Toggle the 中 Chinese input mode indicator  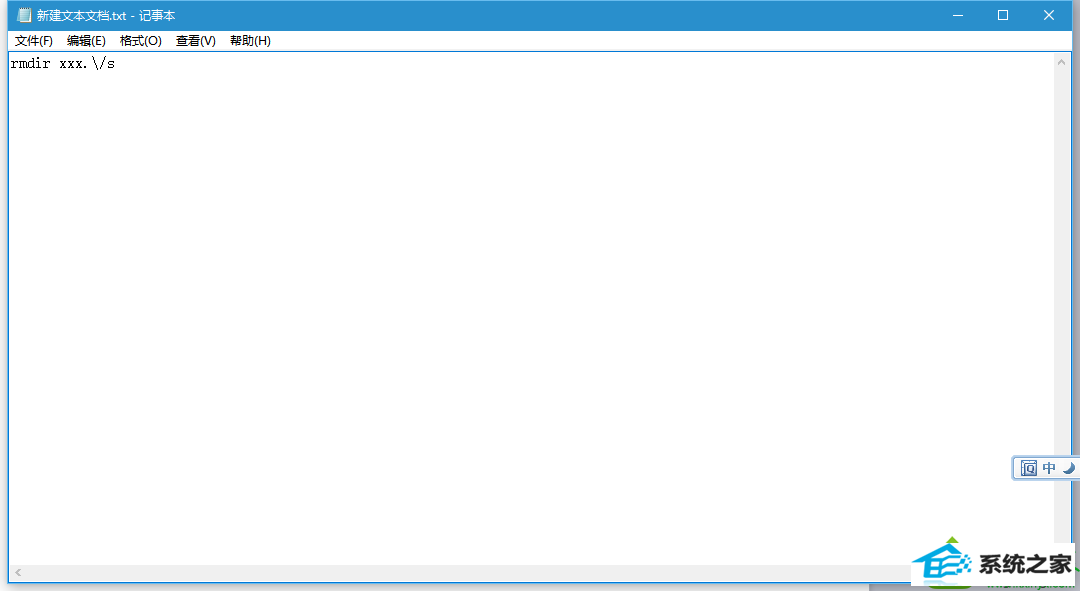(1049, 468)
